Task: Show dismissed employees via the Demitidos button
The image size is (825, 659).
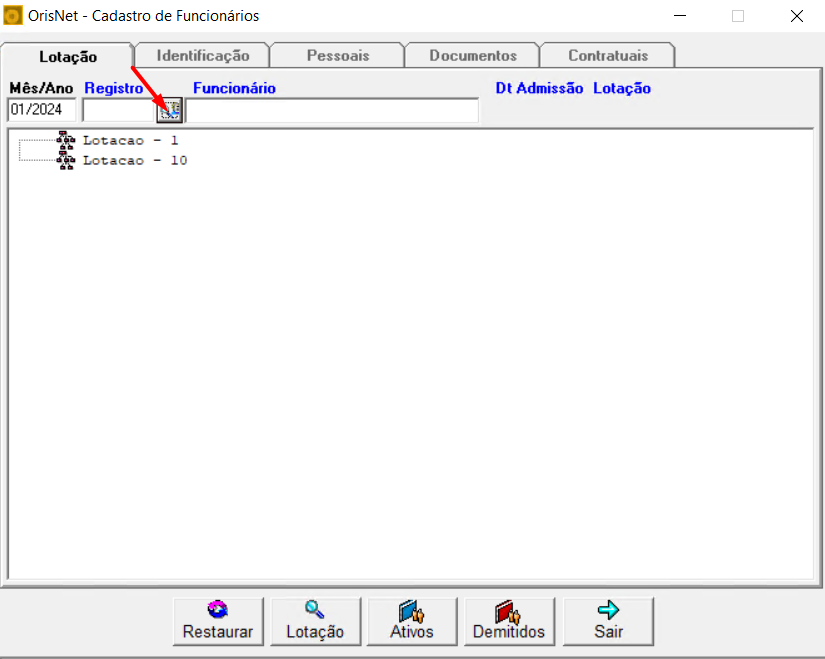Action: pyautogui.click(x=509, y=621)
